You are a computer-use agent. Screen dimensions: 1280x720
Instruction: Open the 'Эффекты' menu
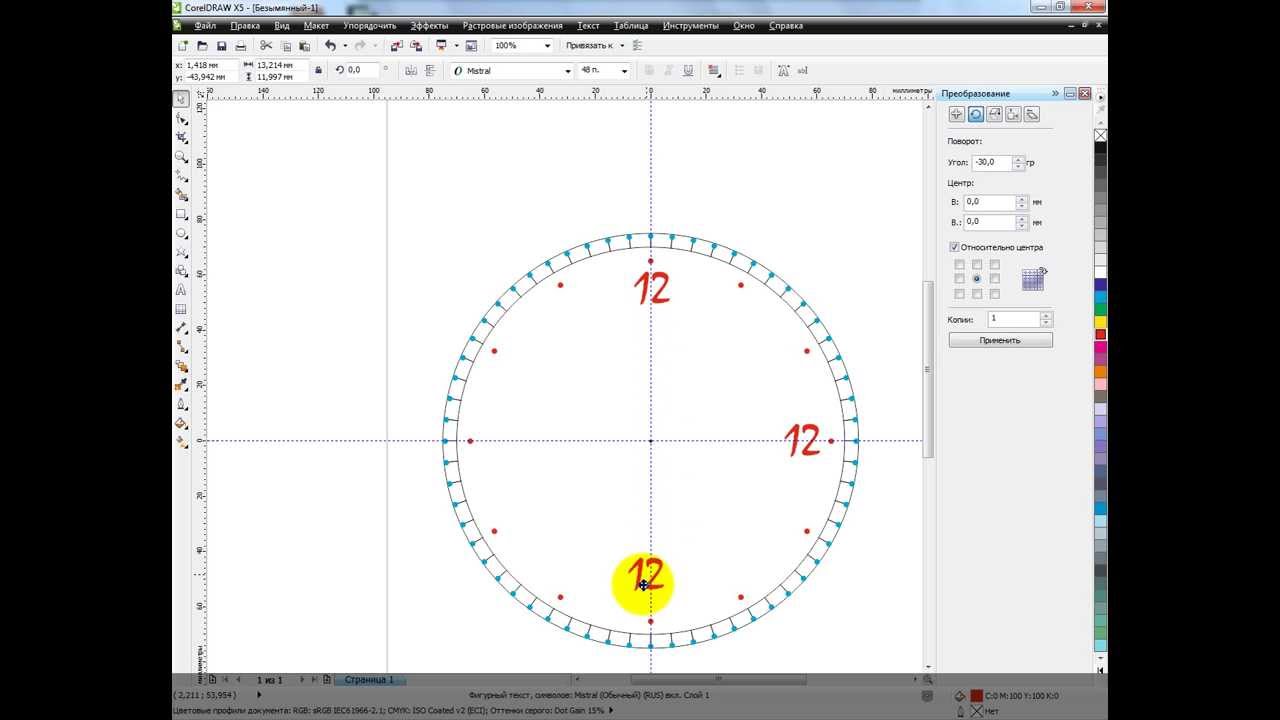click(429, 26)
